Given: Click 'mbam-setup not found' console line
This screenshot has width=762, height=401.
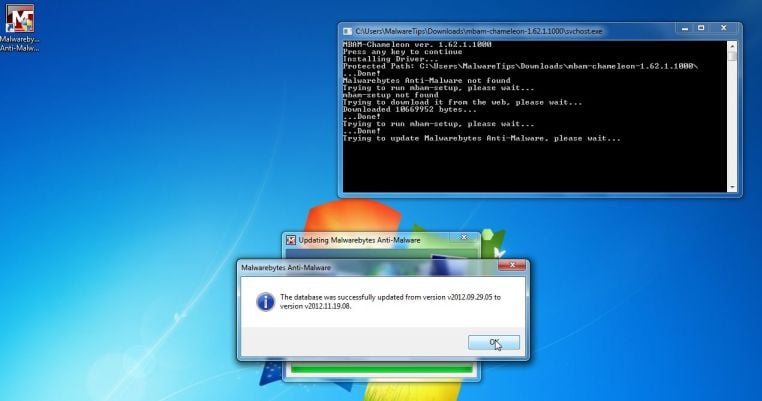Looking at the screenshot, I should coord(390,95).
